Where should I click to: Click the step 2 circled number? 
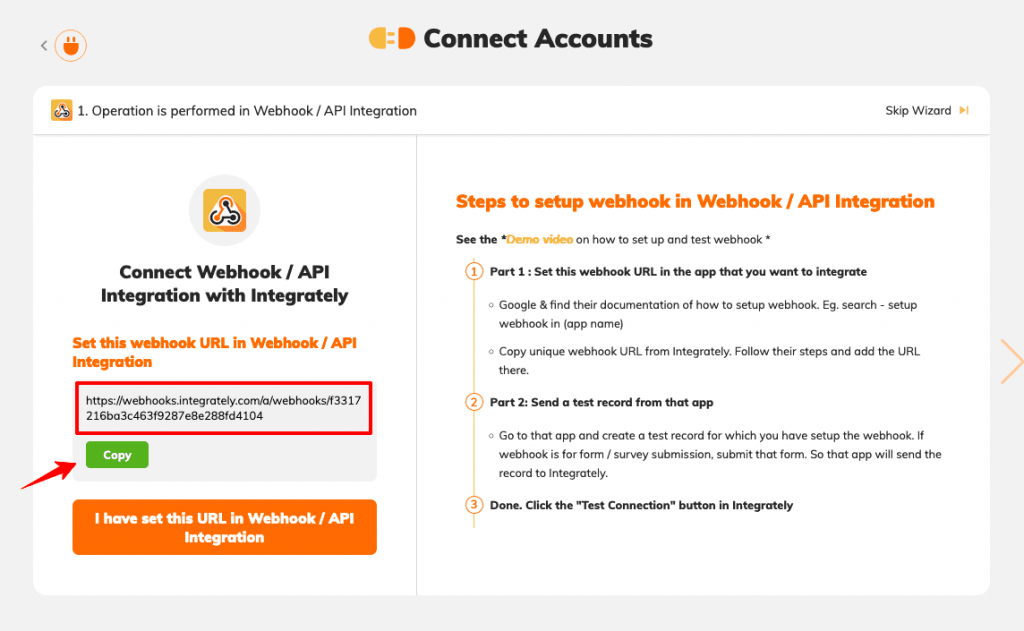coord(474,402)
